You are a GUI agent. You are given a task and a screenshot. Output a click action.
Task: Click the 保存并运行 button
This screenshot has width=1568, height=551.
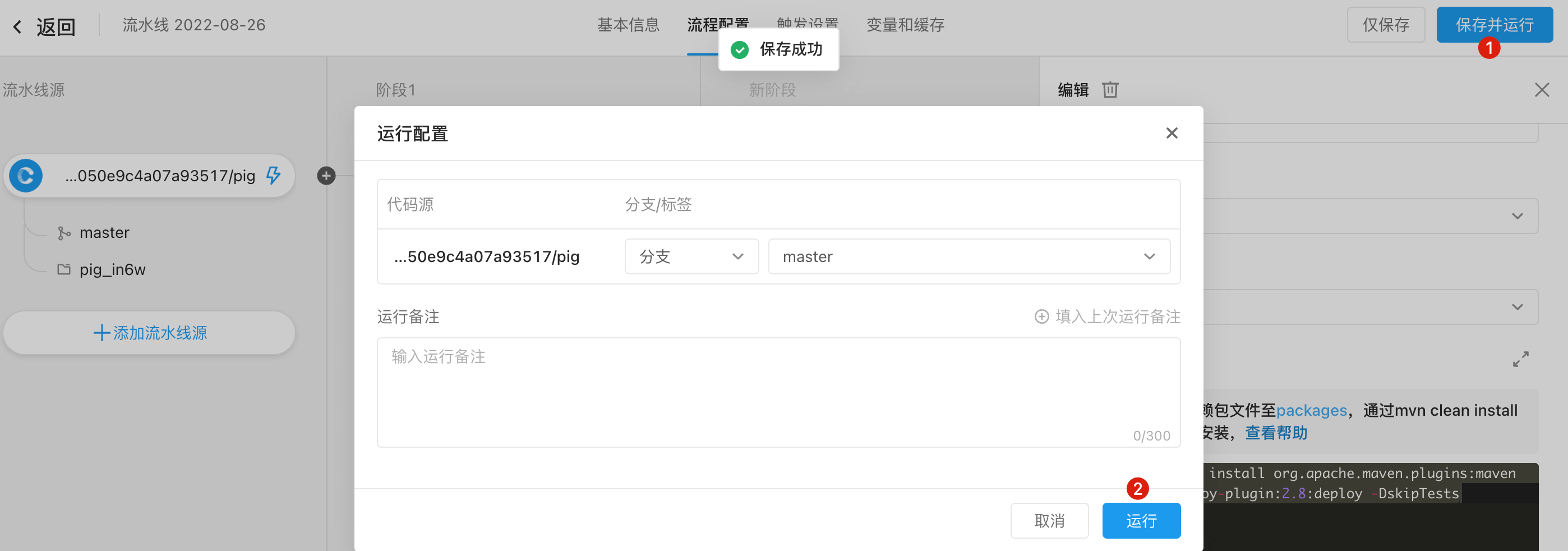tap(1495, 25)
